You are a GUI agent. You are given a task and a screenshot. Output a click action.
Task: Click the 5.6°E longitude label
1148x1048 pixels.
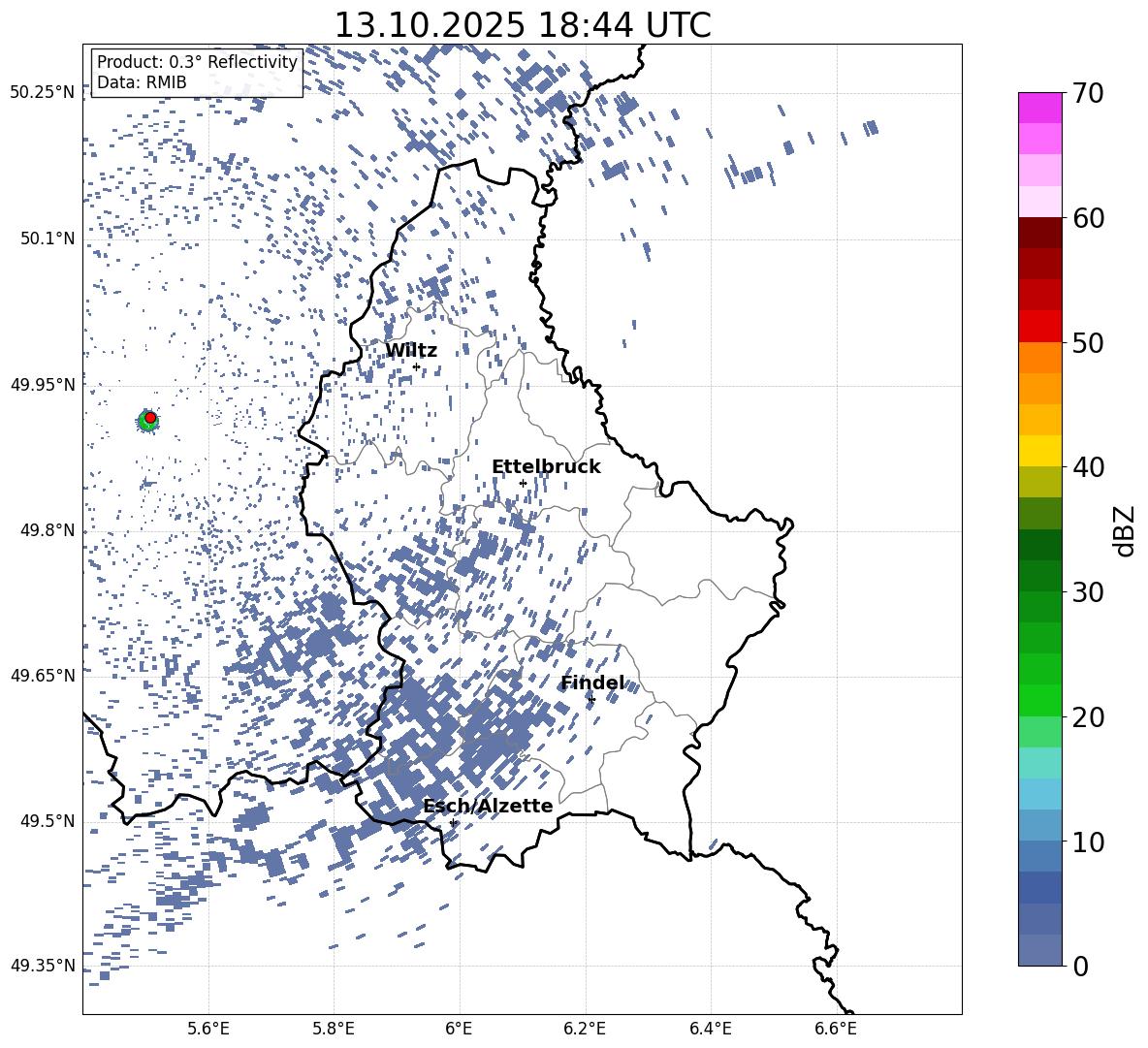click(x=208, y=1029)
